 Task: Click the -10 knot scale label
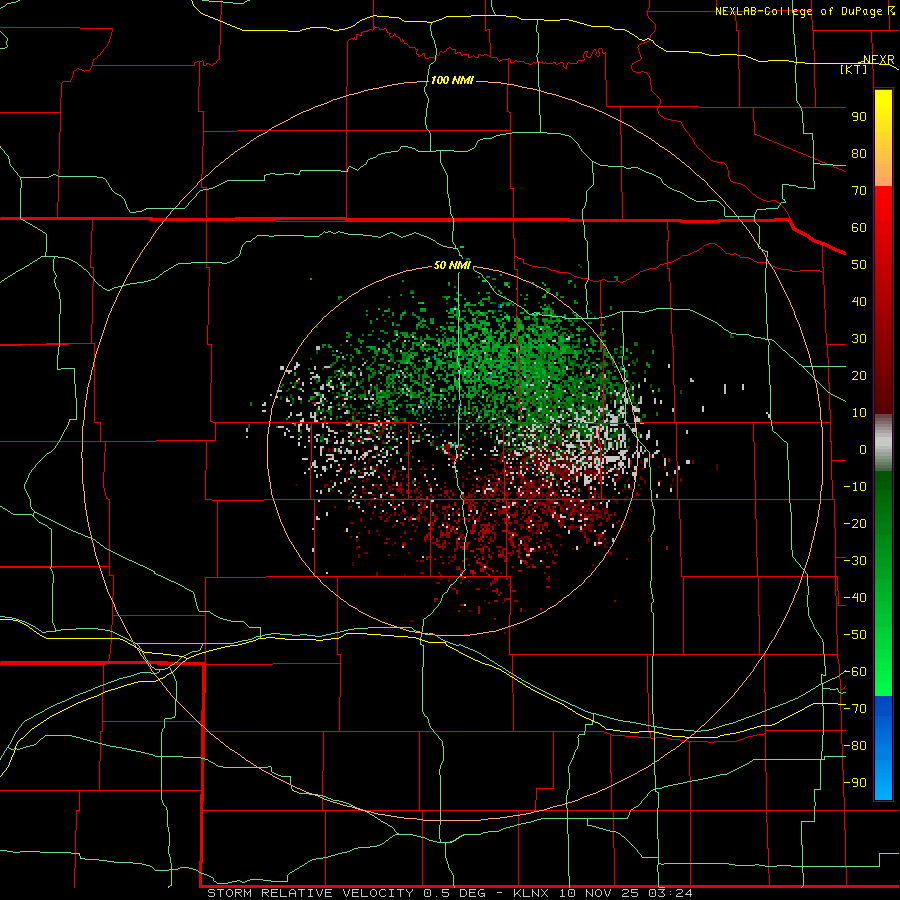click(855, 487)
